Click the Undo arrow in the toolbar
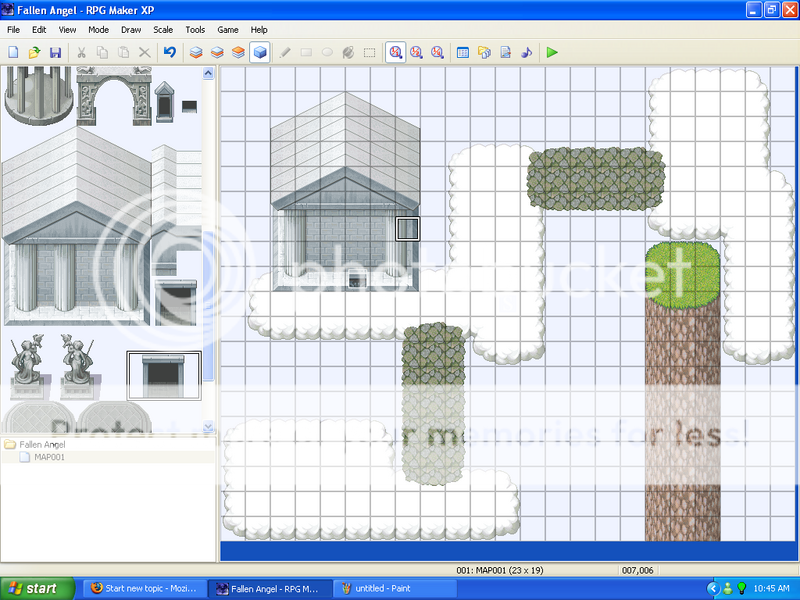The width and height of the screenshot is (800, 600). click(x=169, y=52)
